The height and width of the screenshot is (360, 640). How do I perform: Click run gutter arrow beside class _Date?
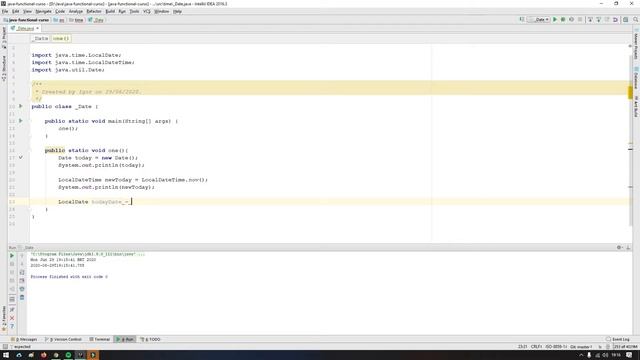pyautogui.click(x=21, y=106)
